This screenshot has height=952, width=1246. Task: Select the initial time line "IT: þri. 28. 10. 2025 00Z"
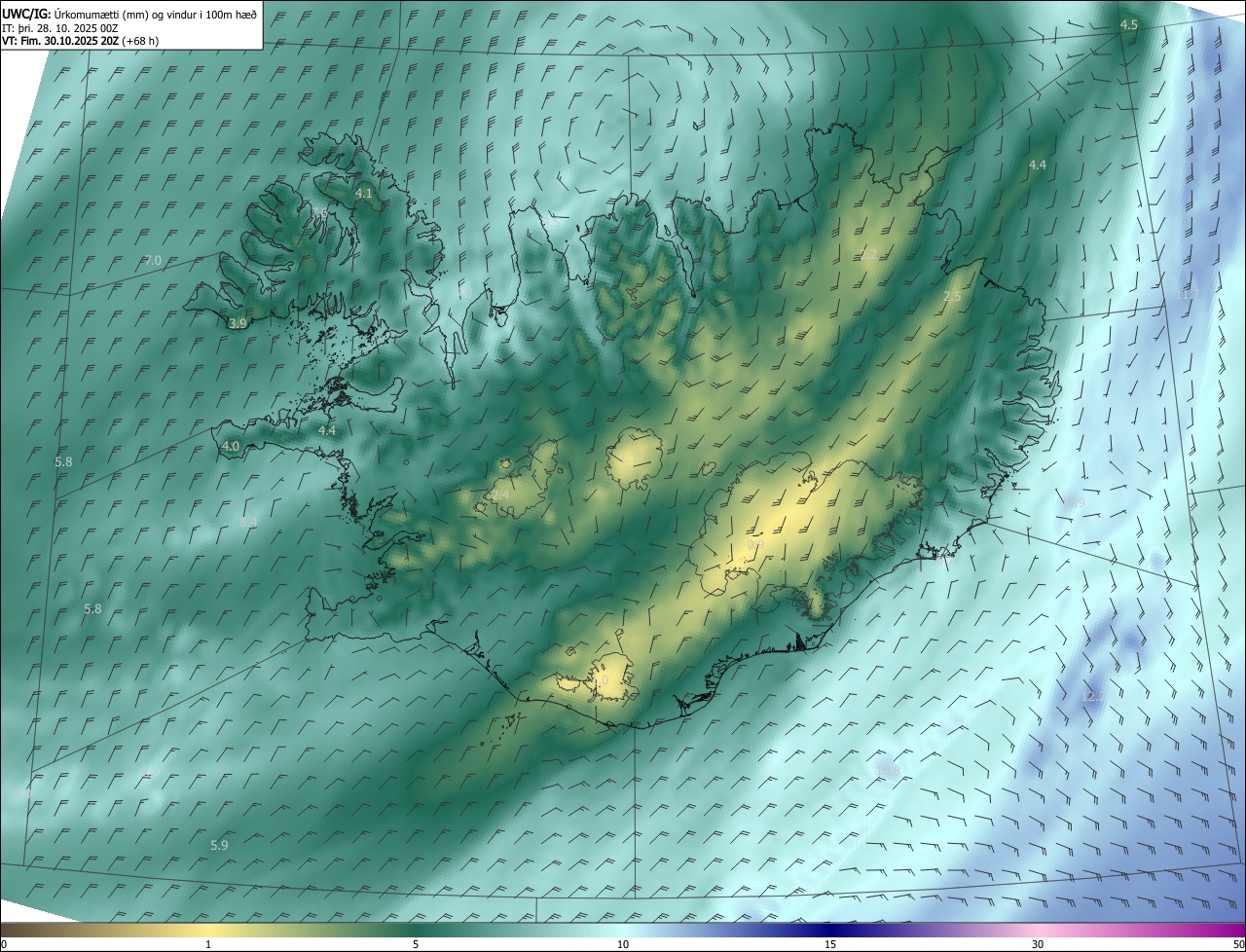point(60,27)
